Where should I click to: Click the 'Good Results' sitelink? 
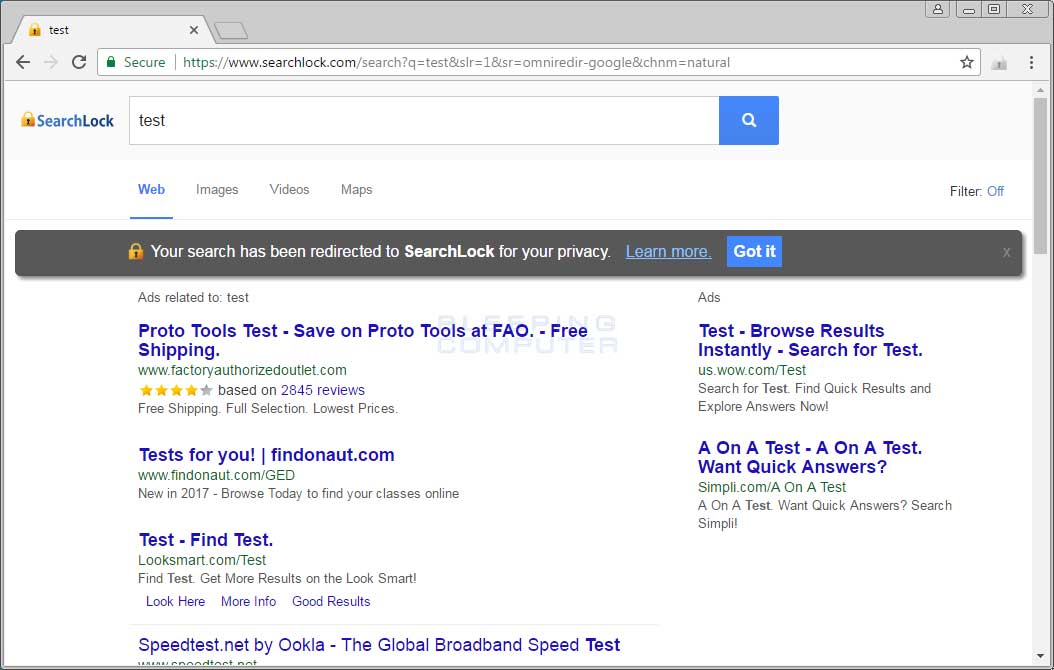click(331, 601)
